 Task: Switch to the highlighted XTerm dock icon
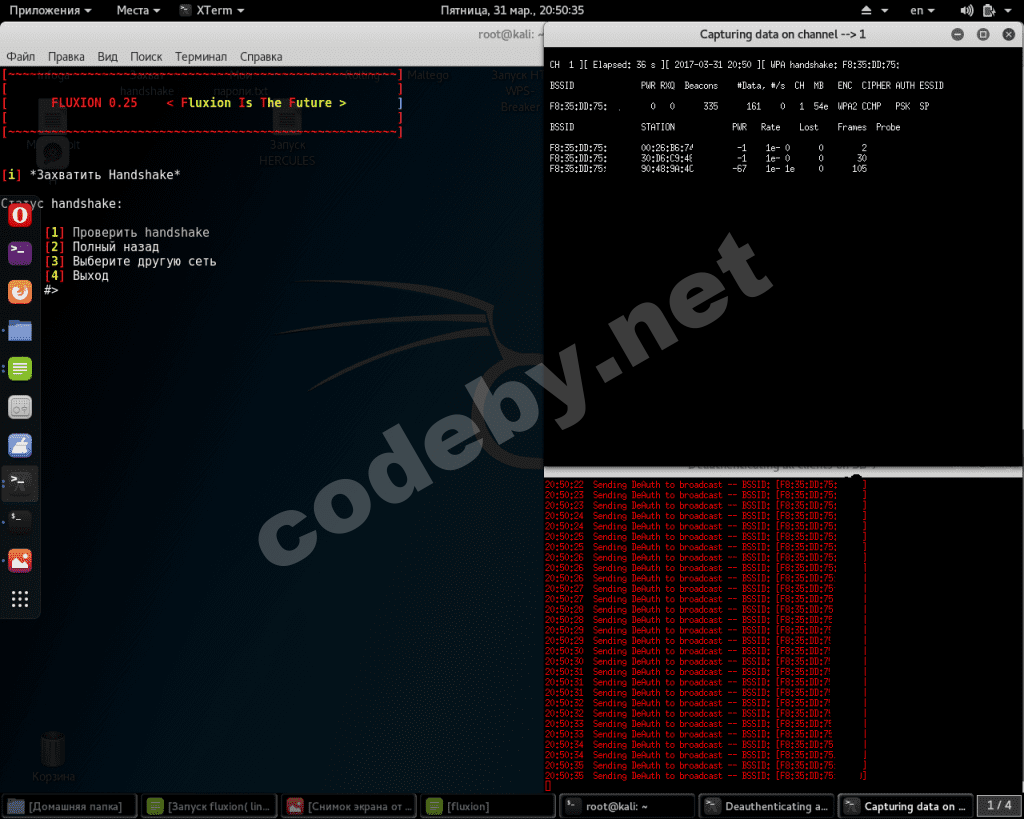point(20,484)
